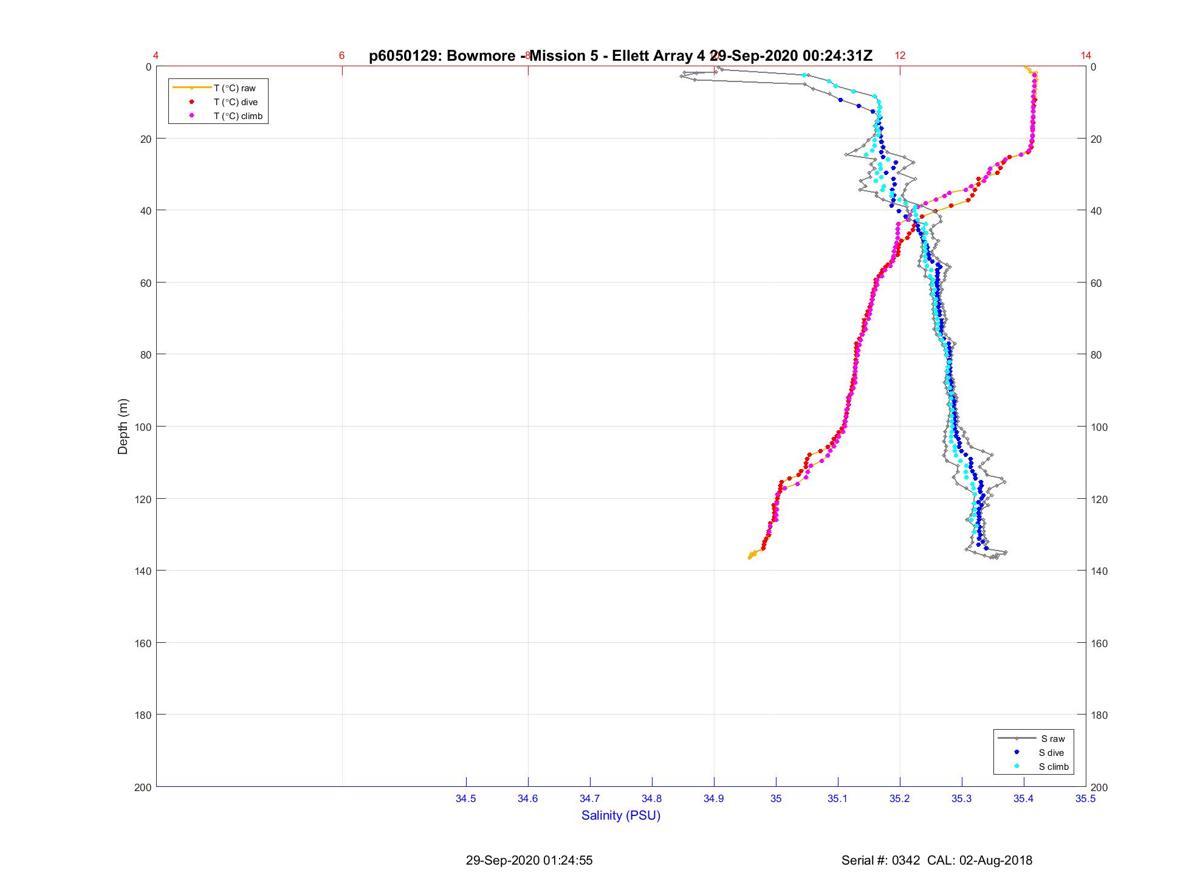
Task: Click red temperature tick label 6
Action: point(342,56)
